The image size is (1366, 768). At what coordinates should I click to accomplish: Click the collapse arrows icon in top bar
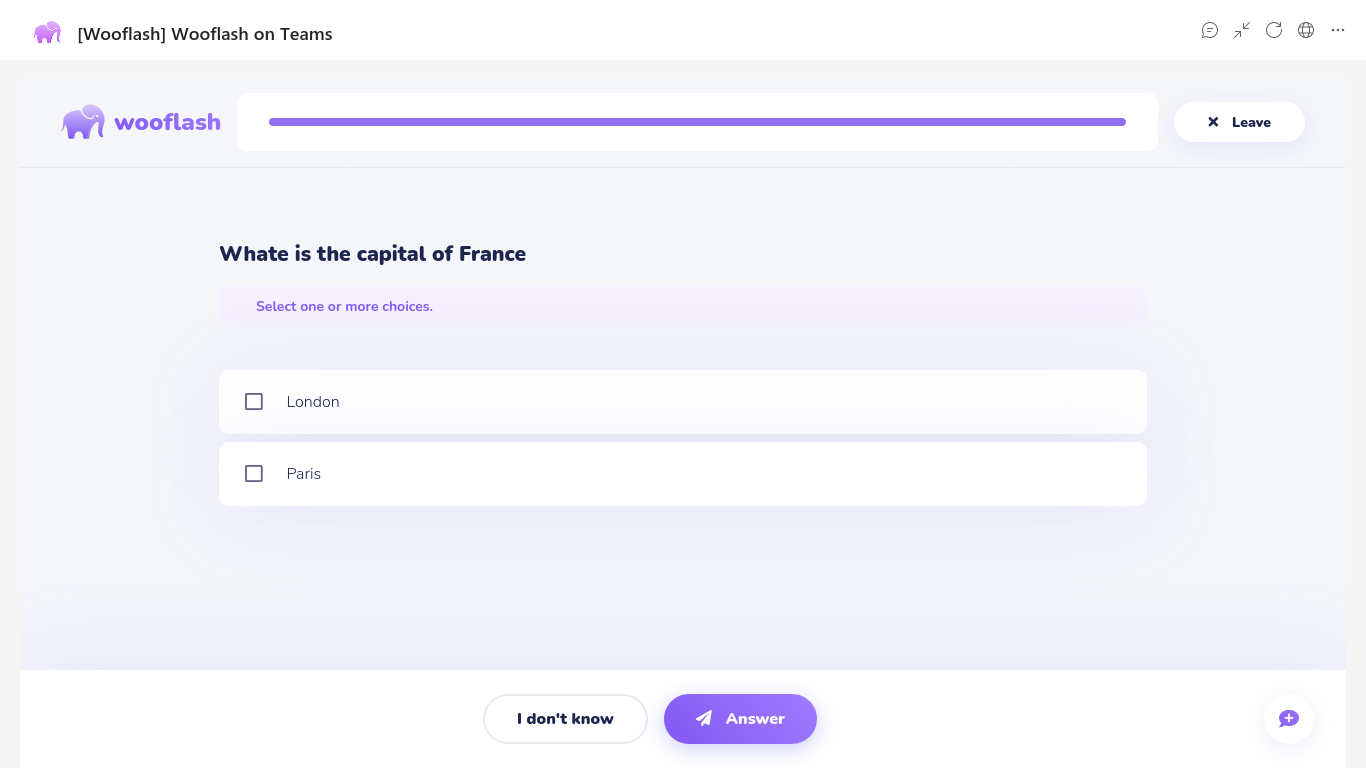click(1242, 30)
